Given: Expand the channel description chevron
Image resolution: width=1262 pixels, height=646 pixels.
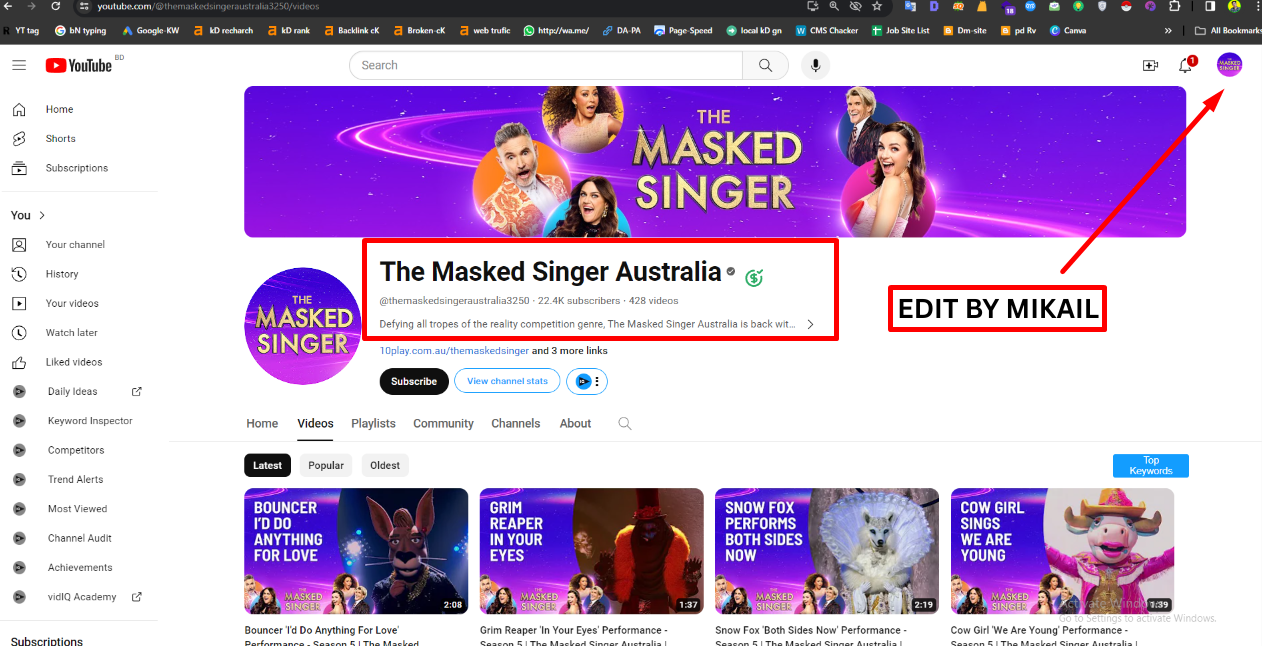Looking at the screenshot, I should (x=810, y=324).
